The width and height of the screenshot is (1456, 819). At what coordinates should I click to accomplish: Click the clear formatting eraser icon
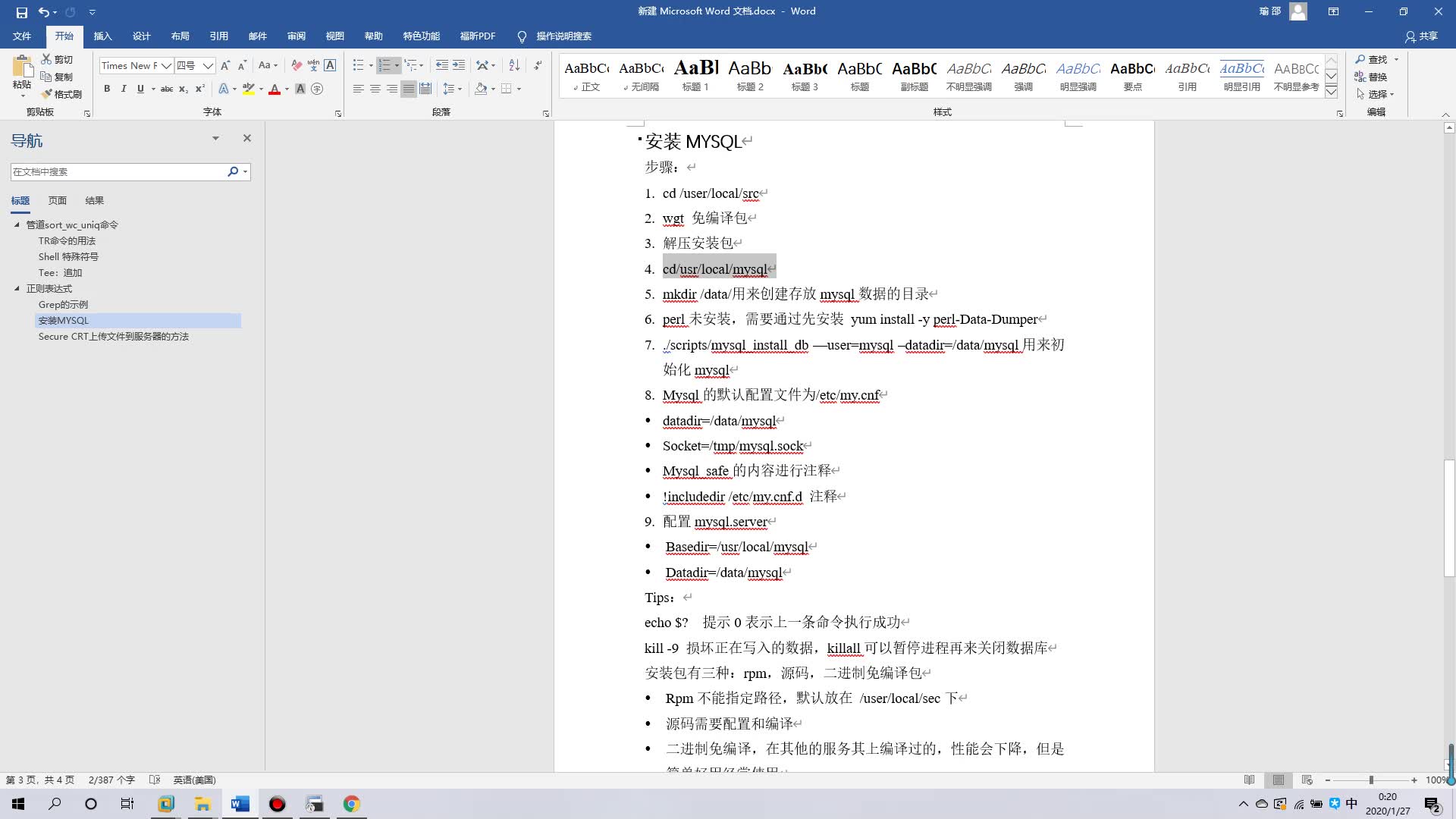pyautogui.click(x=297, y=65)
